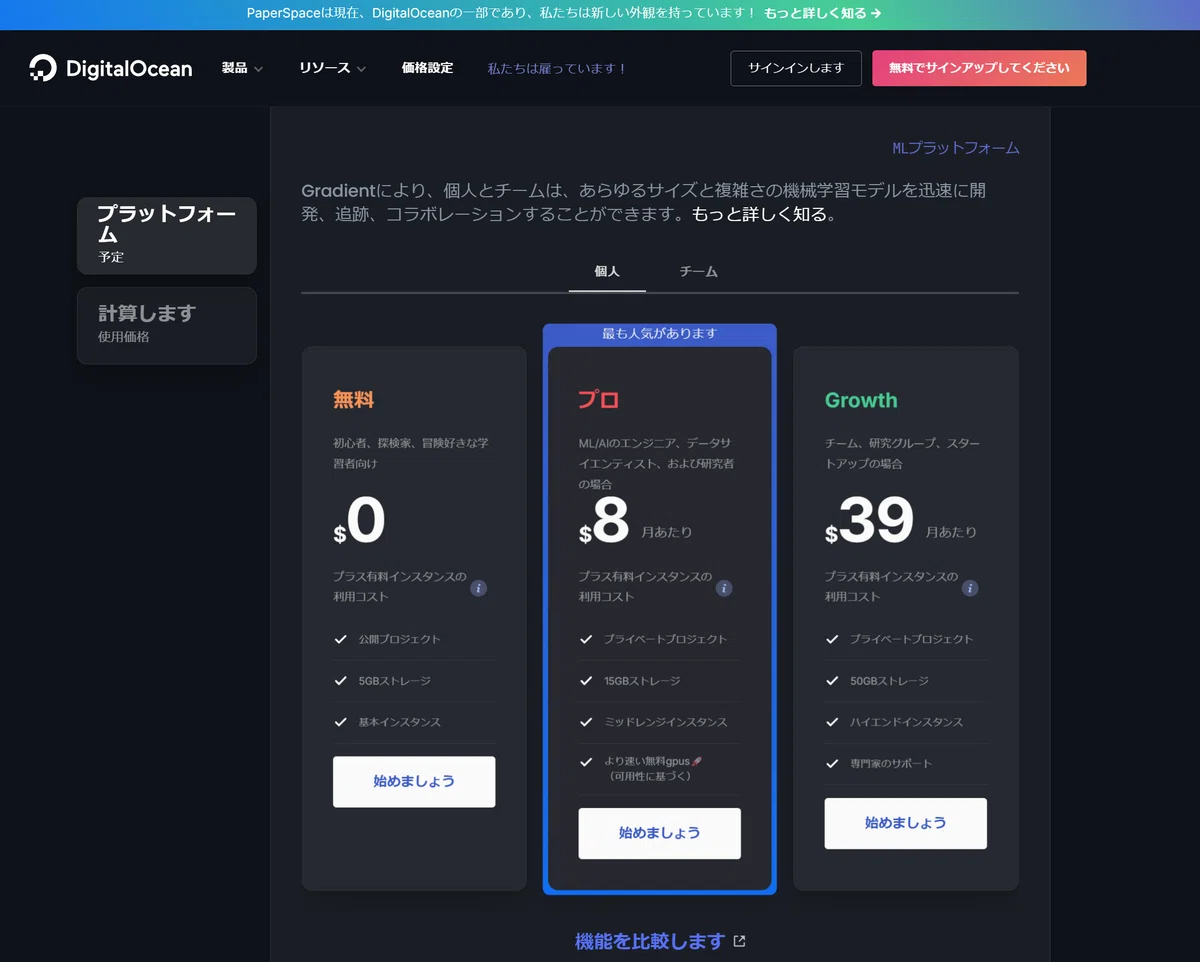This screenshot has width=1200, height=962.
Task: Click the DigitalOcean wordmark text
Action: [x=129, y=69]
